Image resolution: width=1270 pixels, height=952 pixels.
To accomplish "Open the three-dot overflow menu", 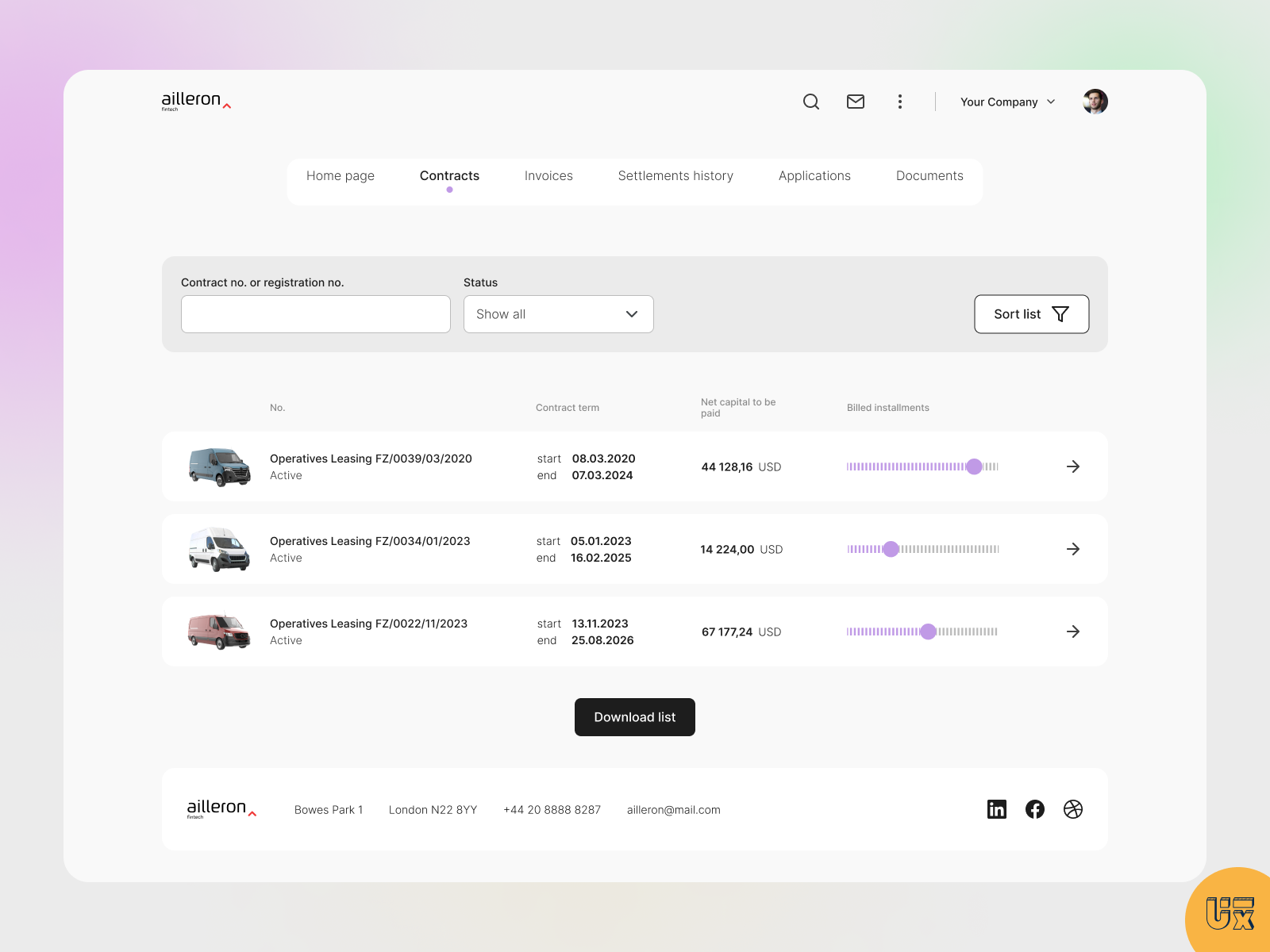I will [x=900, y=102].
